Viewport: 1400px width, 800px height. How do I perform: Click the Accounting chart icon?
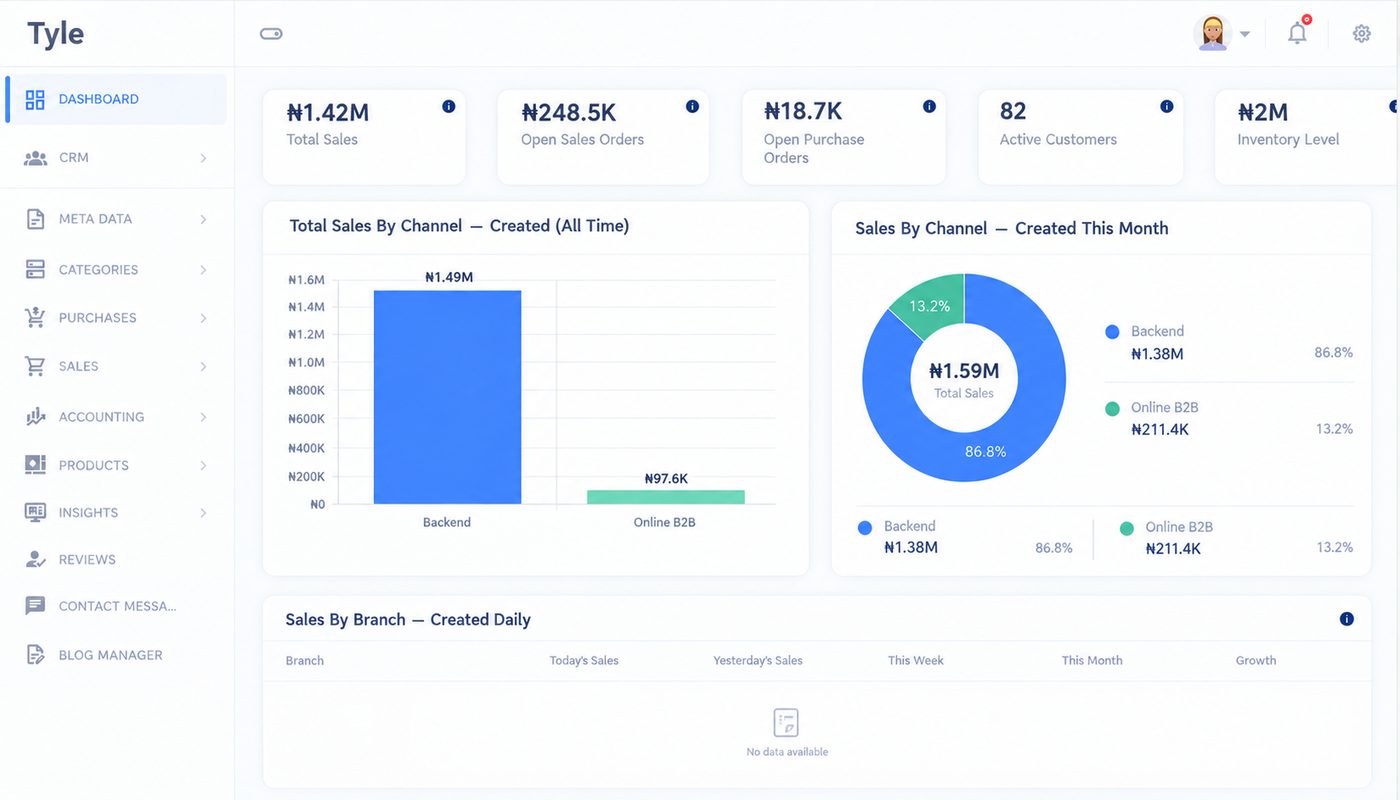[35, 416]
